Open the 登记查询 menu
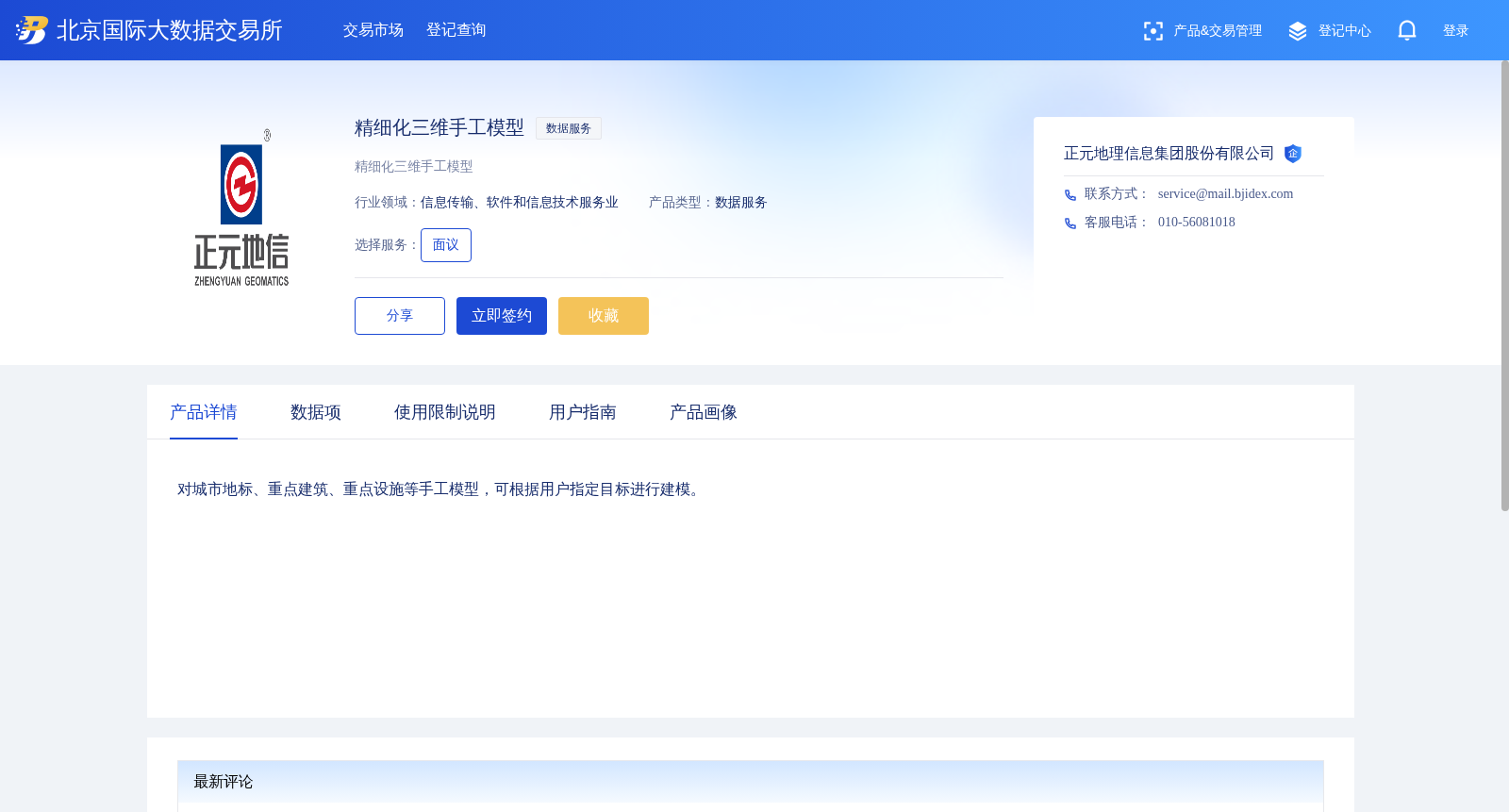This screenshot has height=812, width=1509. [456, 30]
